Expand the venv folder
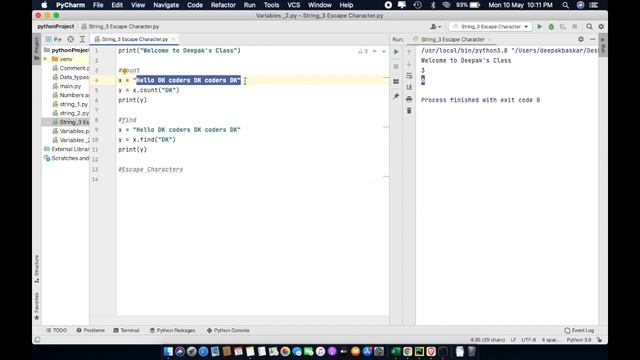Image resolution: width=640 pixels, height=360 pixels. [x=46, y=59]
